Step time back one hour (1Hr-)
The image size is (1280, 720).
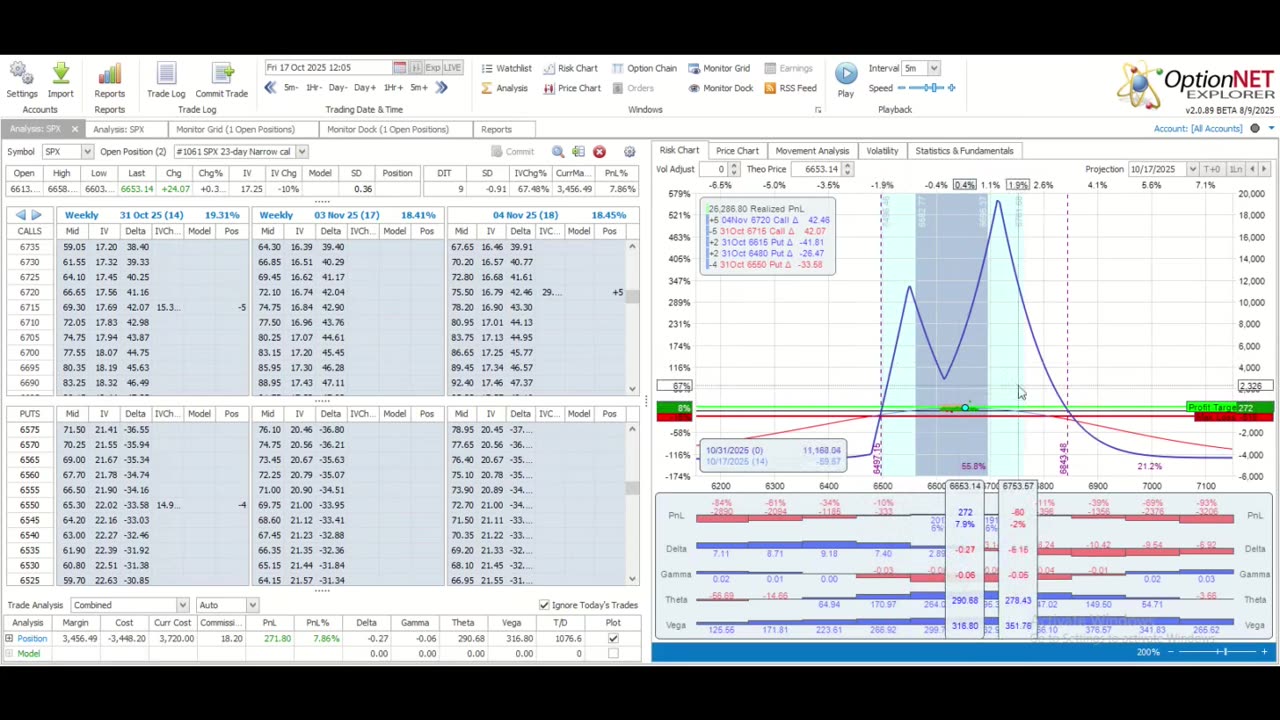point(313,88)
